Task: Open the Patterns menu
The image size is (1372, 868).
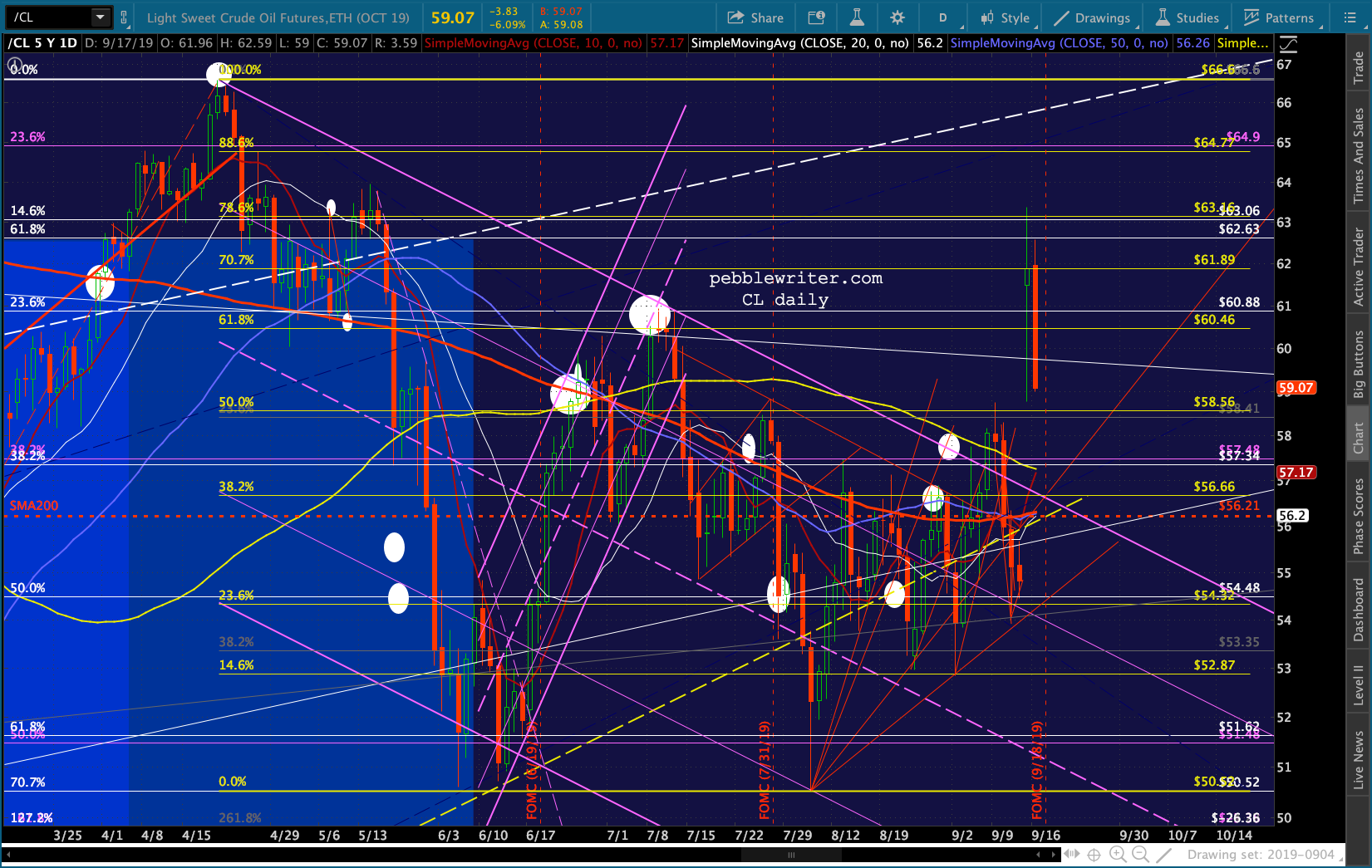Action: 1279,17
